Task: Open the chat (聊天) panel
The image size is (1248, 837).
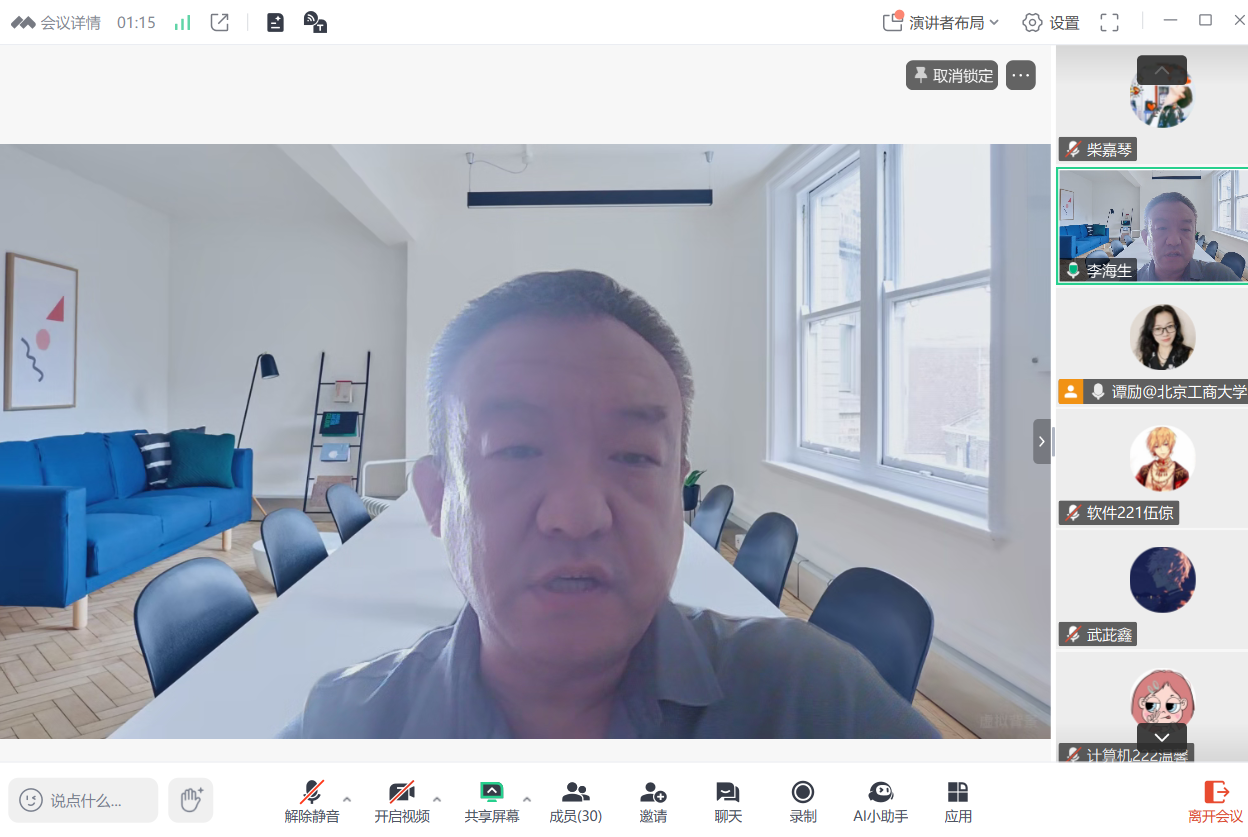Action: coord(728,801)
